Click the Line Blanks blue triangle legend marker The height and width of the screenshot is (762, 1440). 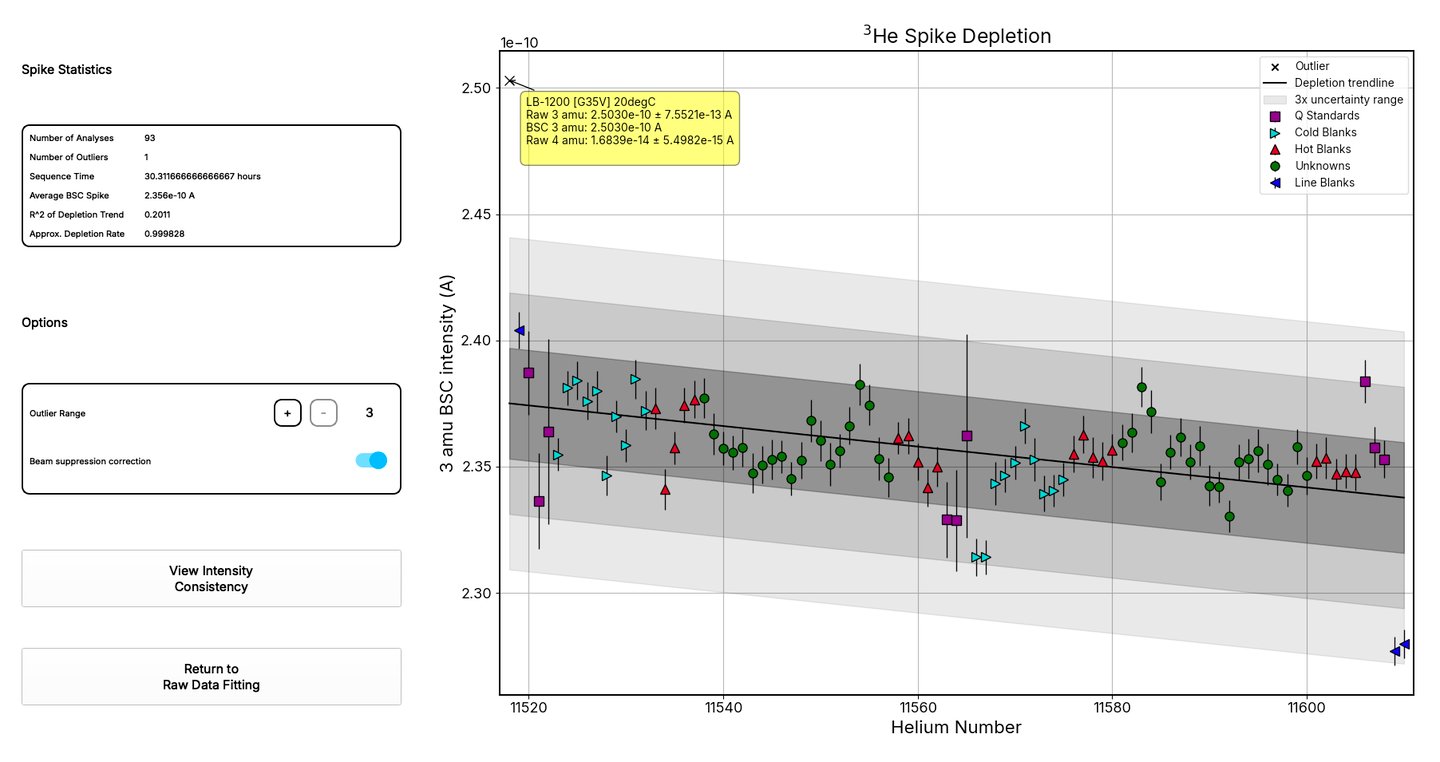(1273, 183)
